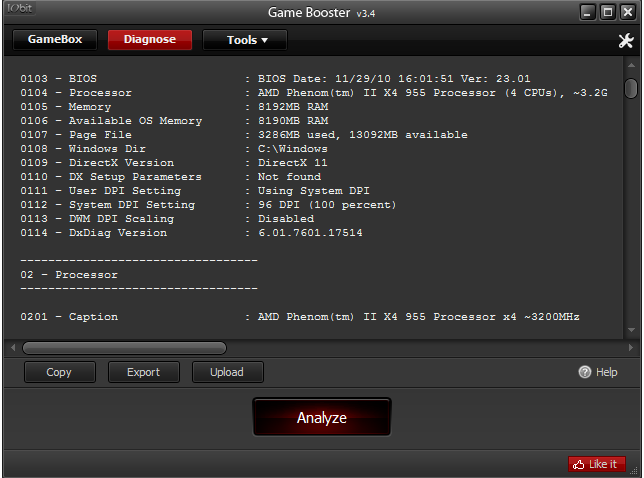This screenshot has height=478, width=644.
Task: Click the horizontal scrollbar left arrow
Action: tap(13, 348)
